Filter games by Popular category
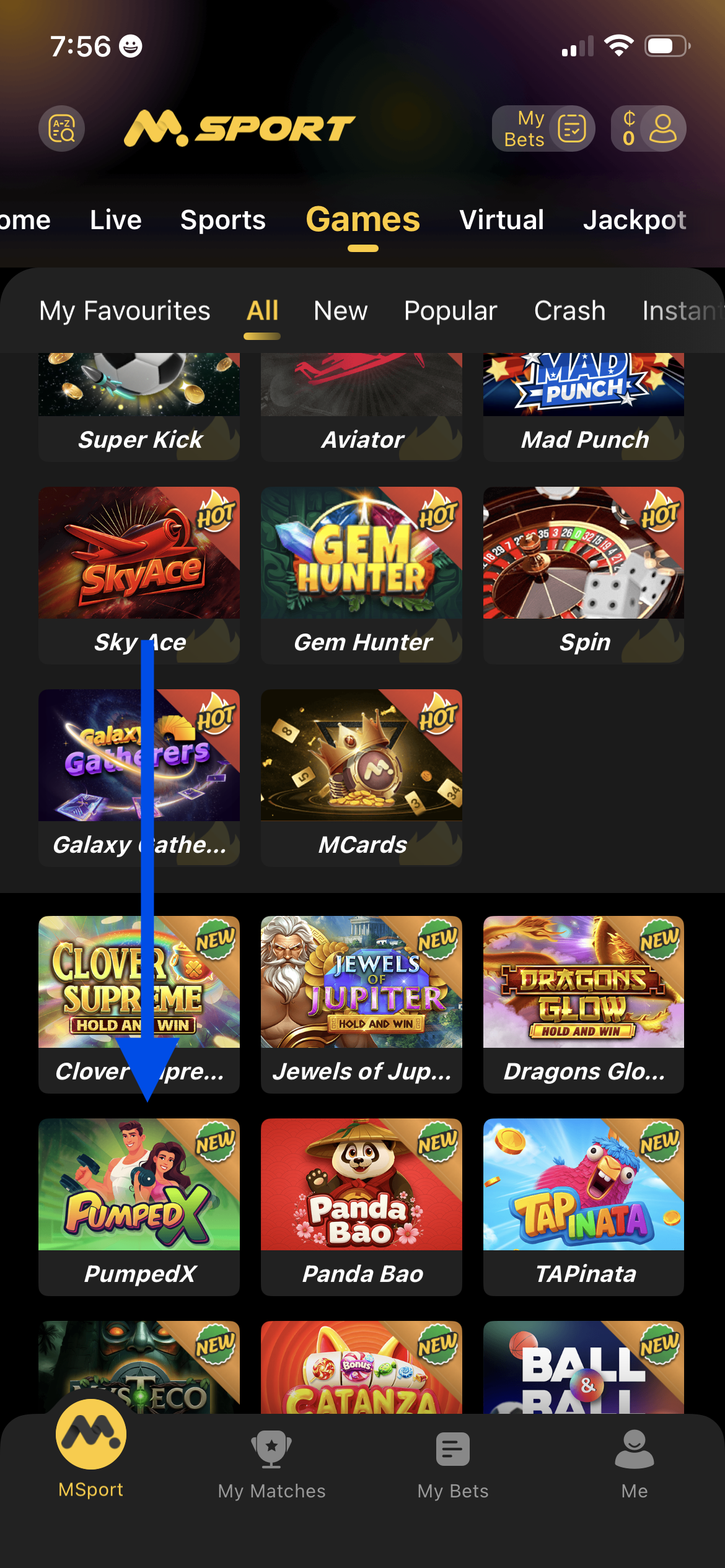The height and width of the screenshot is (1568, 725). (x=451, y=311)
